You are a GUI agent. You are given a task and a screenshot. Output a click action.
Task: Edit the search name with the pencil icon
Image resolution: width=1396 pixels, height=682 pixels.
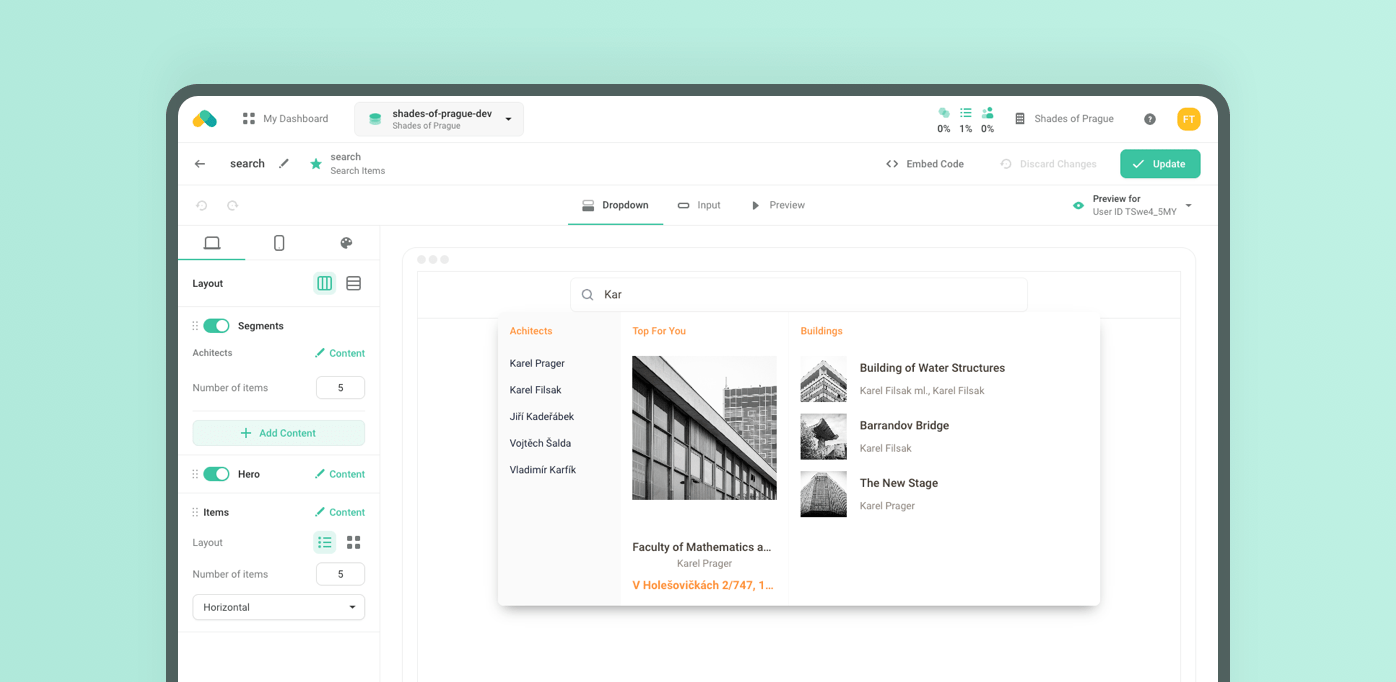click(284, 164)
